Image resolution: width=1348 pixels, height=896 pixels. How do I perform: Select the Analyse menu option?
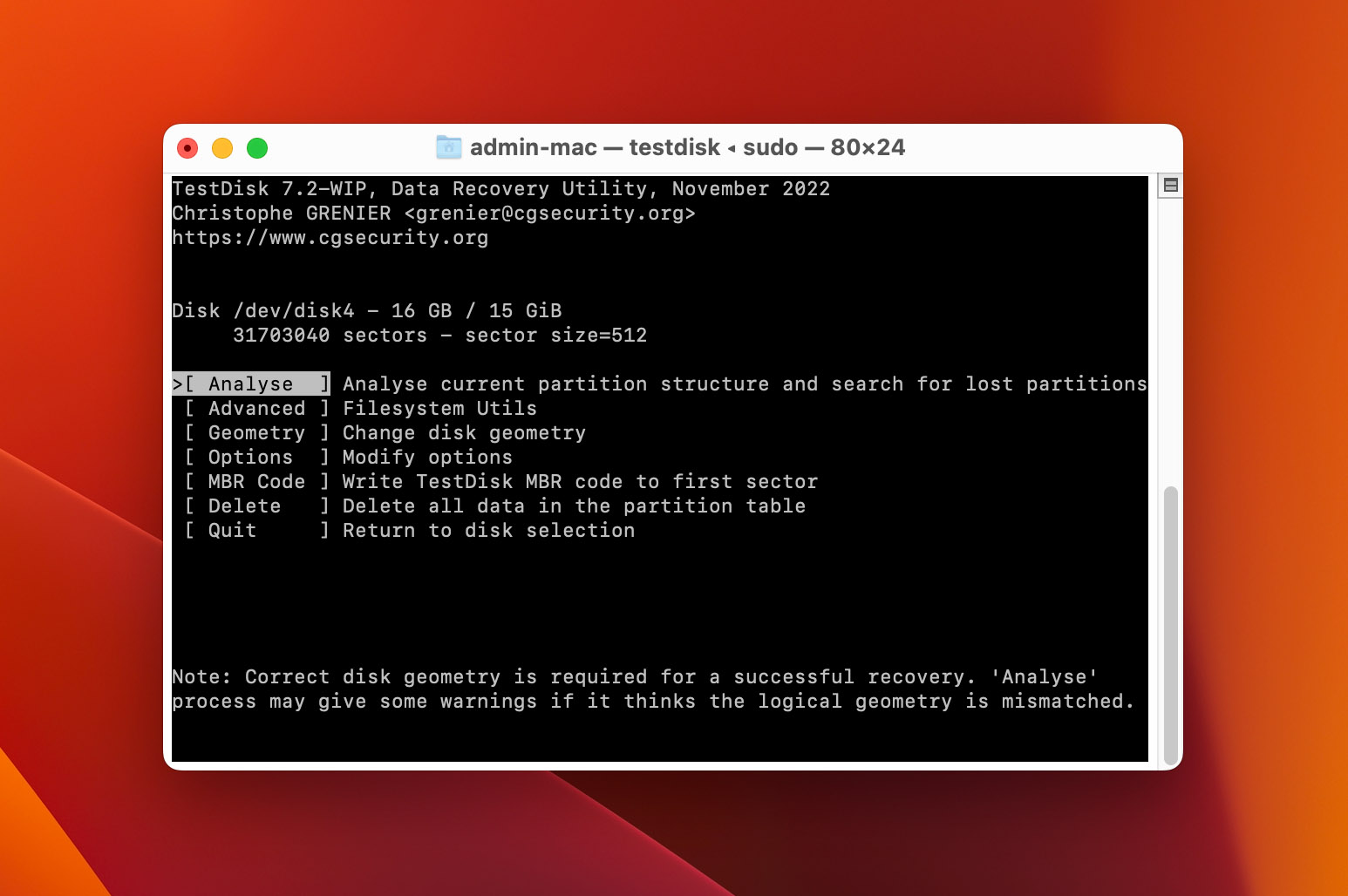coord(251,384)
